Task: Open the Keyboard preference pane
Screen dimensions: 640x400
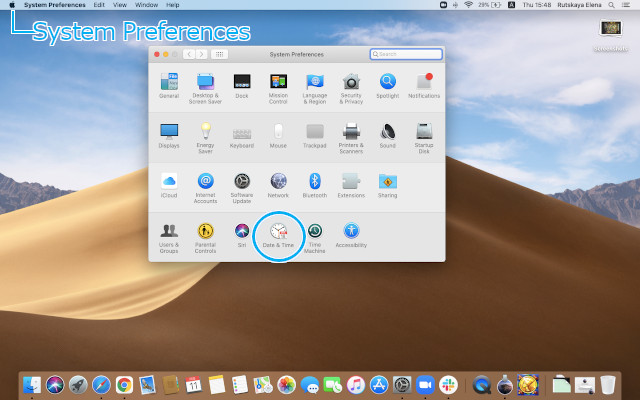Action: pyautogui.click(x=242, y=136)
